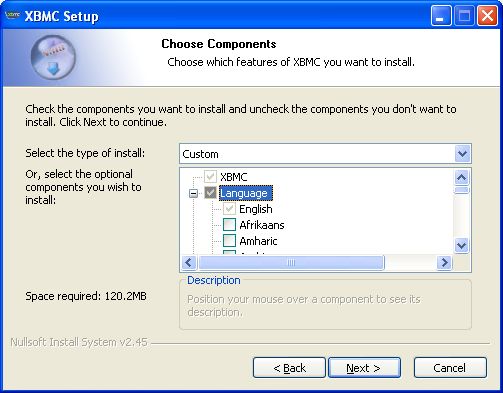Click the Back button
This screenshot has width=503, height=393.
pos(289,368)
